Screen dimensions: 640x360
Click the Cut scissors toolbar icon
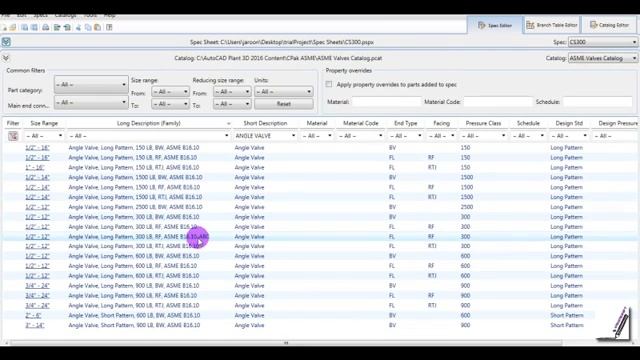78,27
